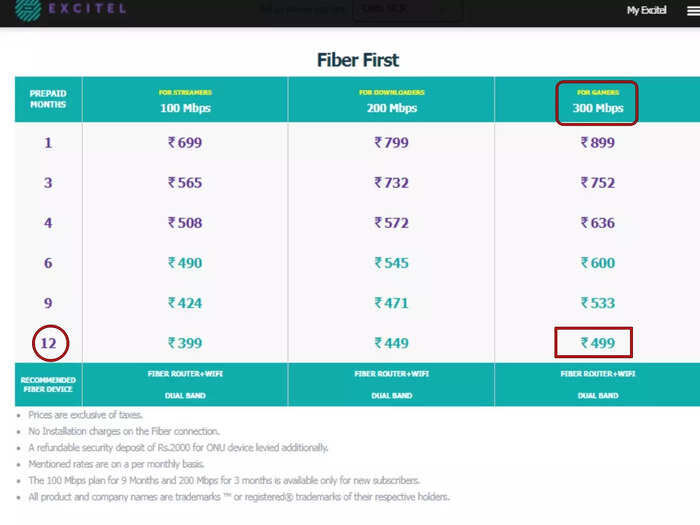Image resolution: width=700 pixels, height=525 pixels.
Task: Choose the ₹699 one-month 100 Mbps price
Action: pos(185,142)
